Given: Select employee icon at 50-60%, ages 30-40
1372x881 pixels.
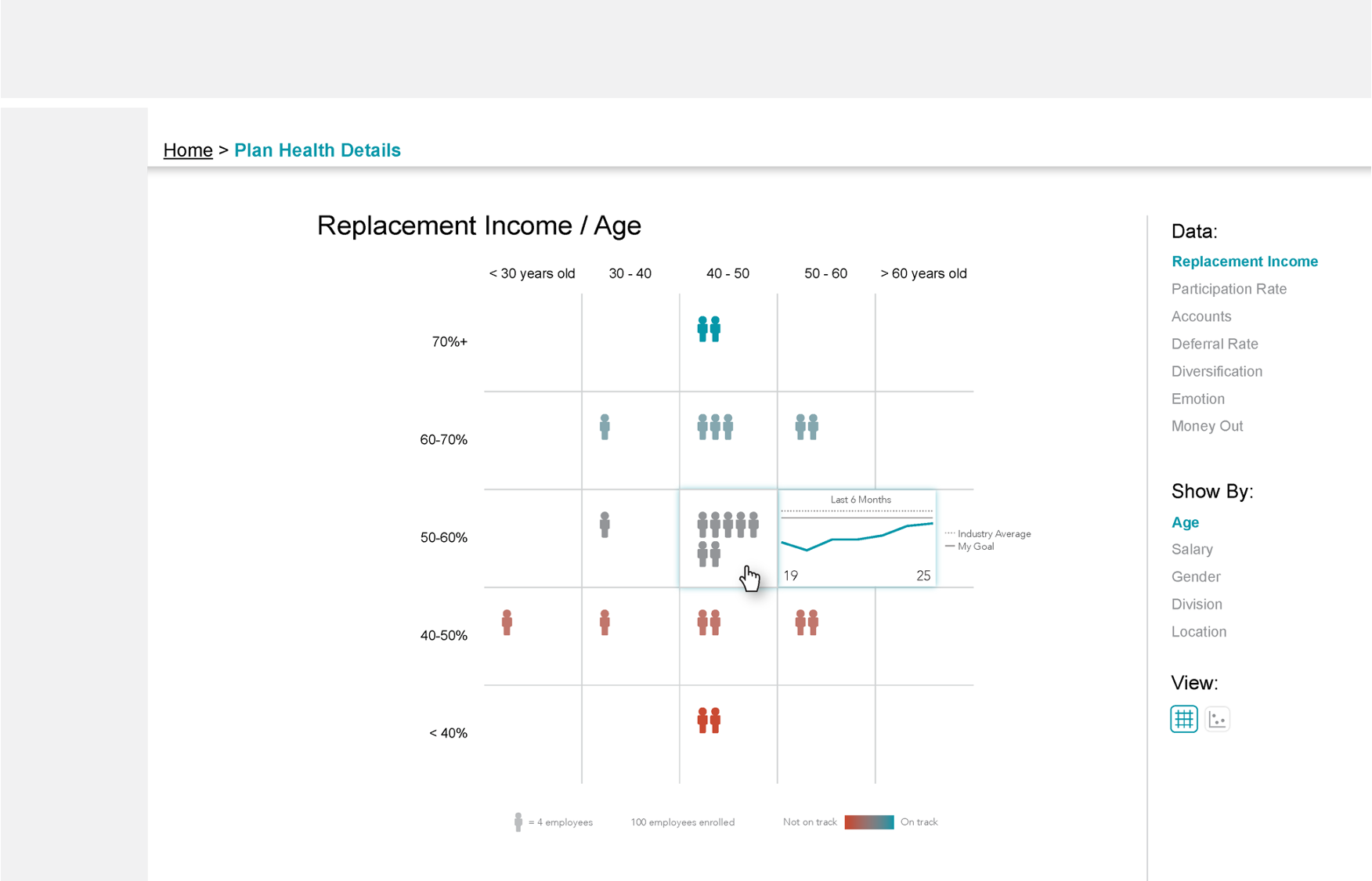Looking at the screenshot, I should [605, 525].
